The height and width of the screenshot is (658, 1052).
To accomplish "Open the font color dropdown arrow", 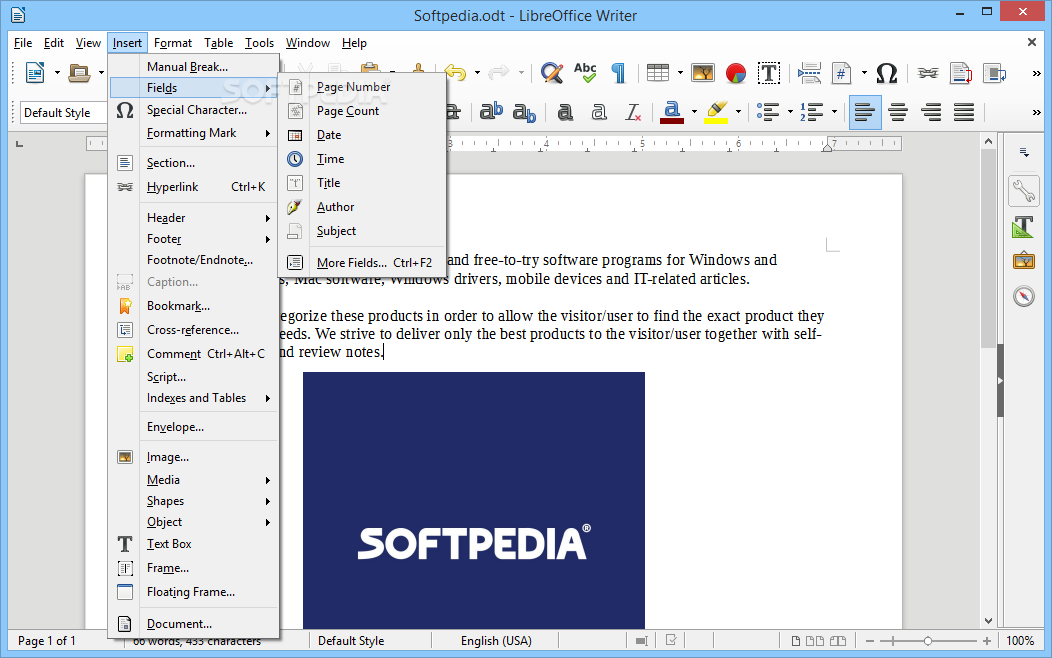I will click(692, 112).
